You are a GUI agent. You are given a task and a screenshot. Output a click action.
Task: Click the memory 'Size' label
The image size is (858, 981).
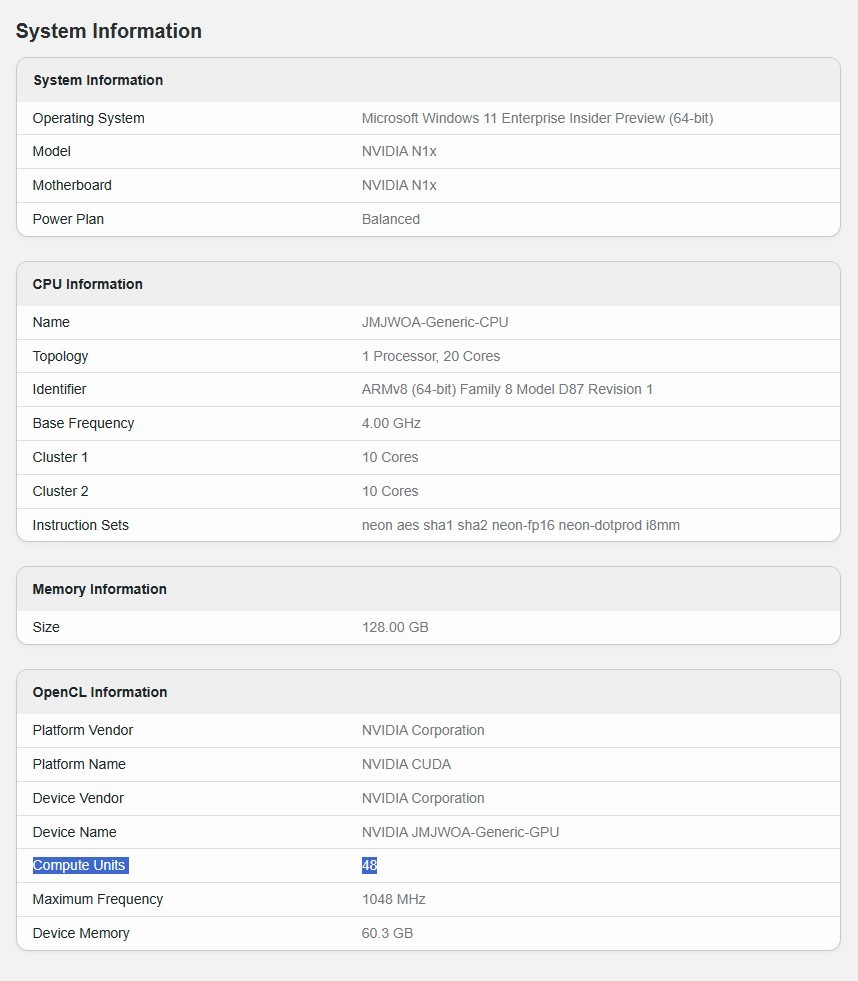(x=46, y=627)
